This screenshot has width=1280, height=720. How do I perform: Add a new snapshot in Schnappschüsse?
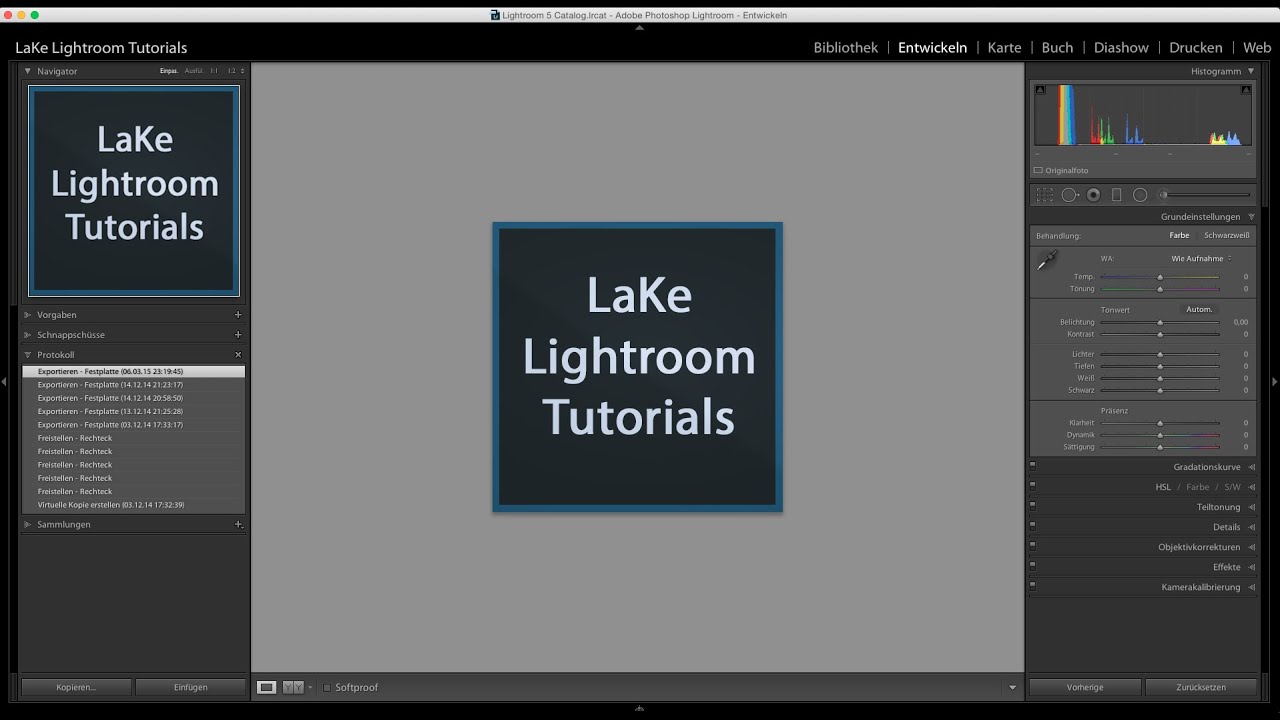tap(238, 335)
